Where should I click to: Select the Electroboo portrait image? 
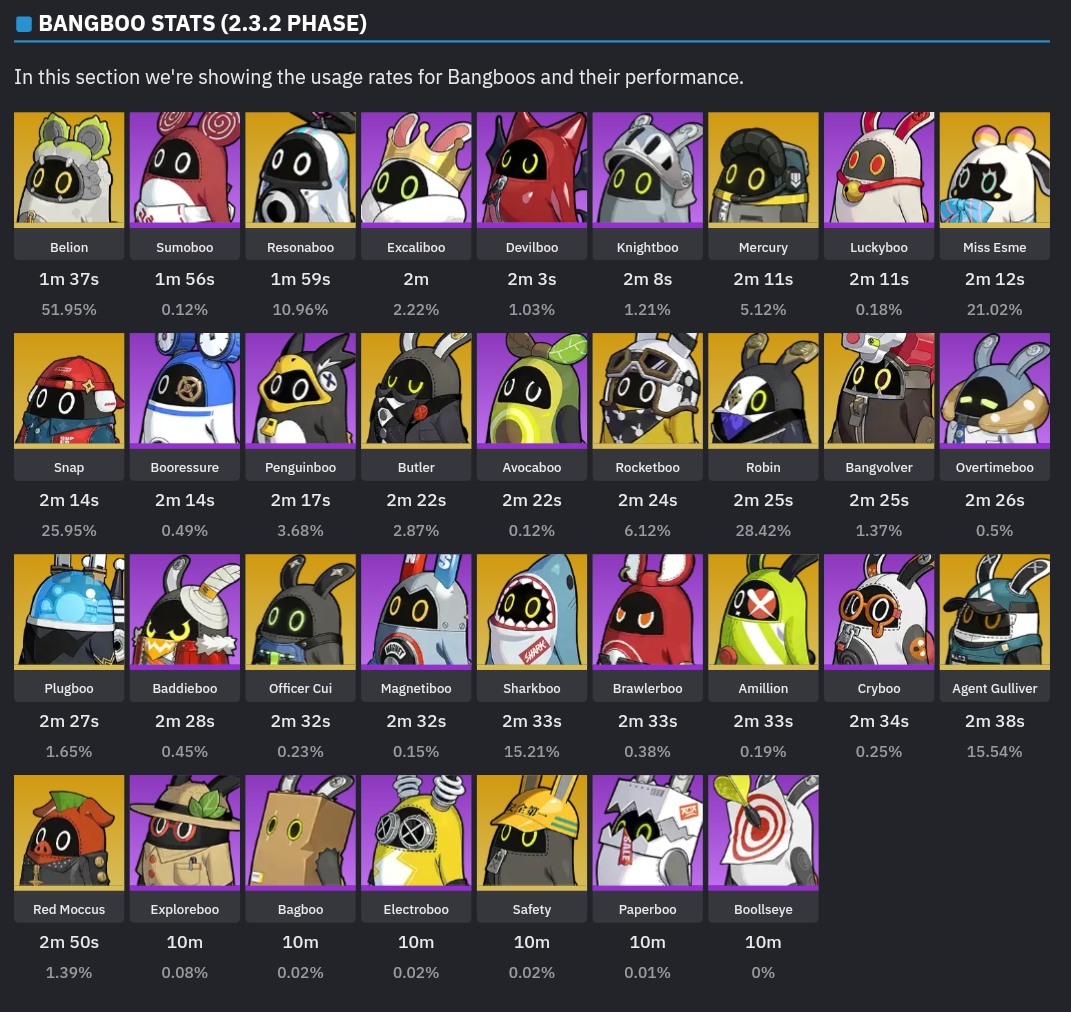click(416, 832)
